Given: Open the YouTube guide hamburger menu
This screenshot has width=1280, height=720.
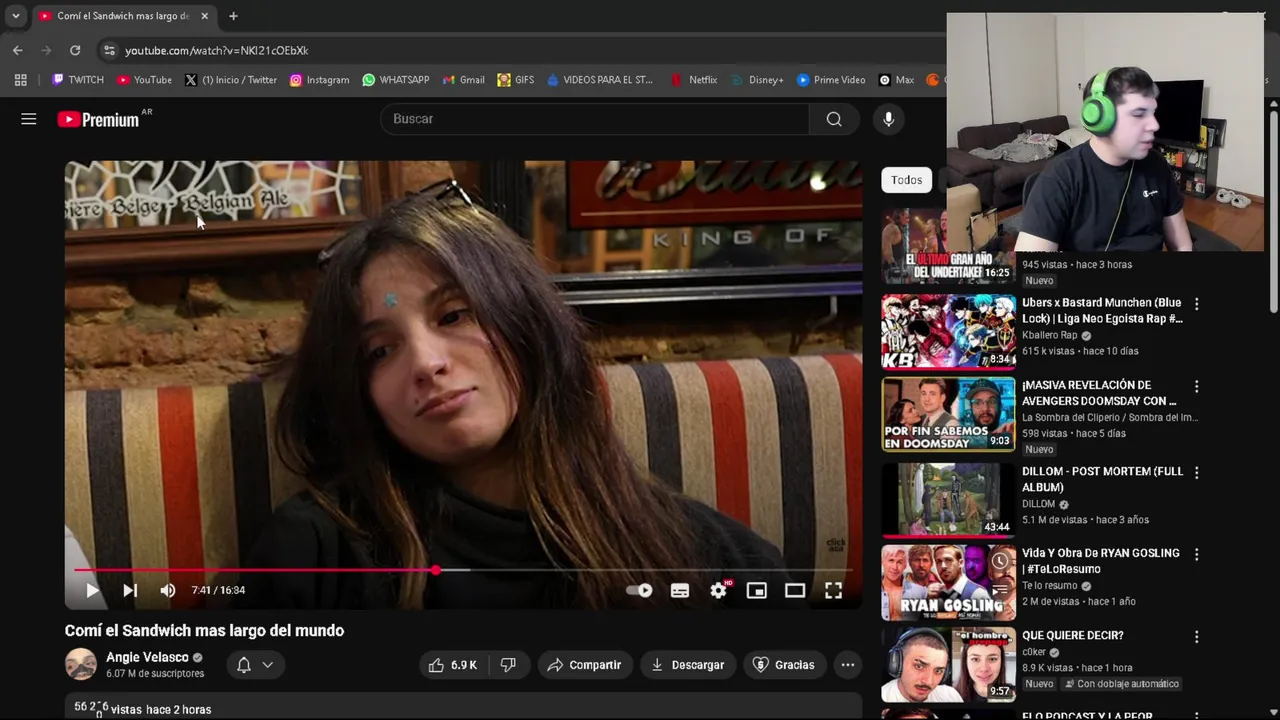Looking at the screenshot, I should (29, 119).
